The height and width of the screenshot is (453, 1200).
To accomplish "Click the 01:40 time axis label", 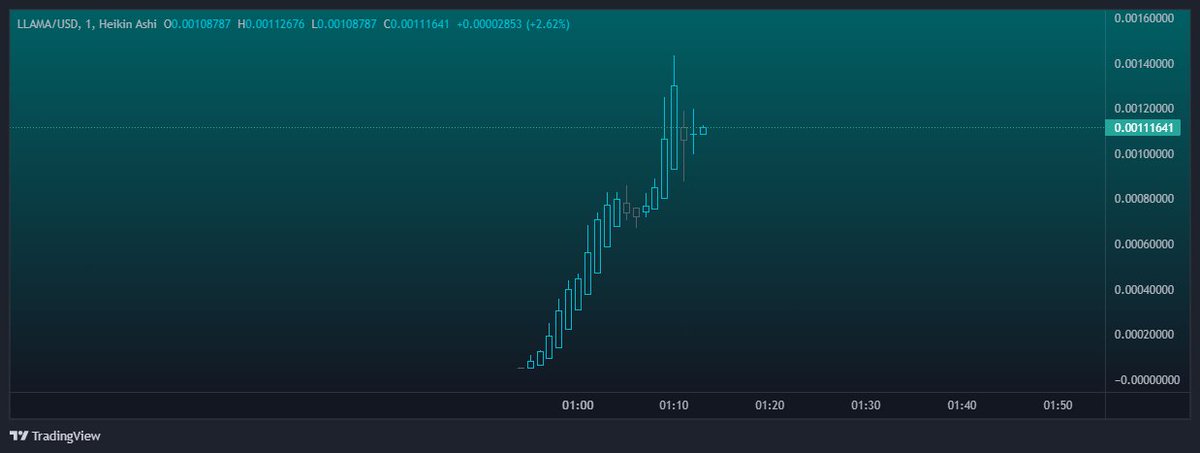I will 961,405.
